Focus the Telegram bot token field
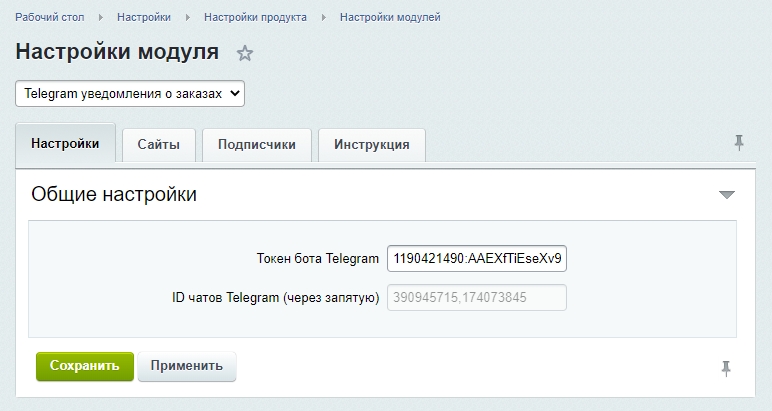Image resolution: width=772 pixels, height=411 pixels. (x=476, y=259)
